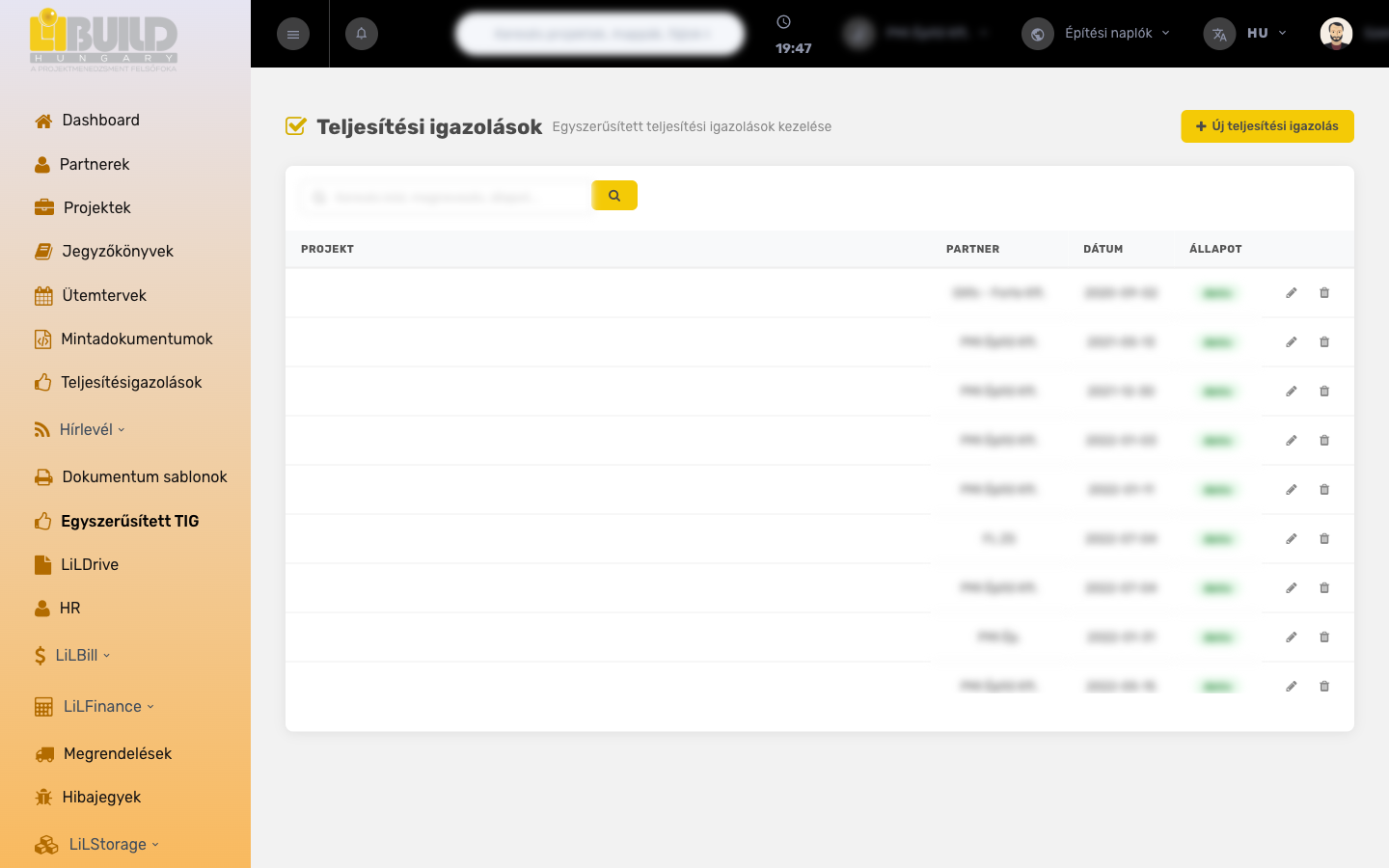Click the Teljesítési igazolások page title checkbox icon
Screen dimensions: 1389x868
[x=295, y=126]
